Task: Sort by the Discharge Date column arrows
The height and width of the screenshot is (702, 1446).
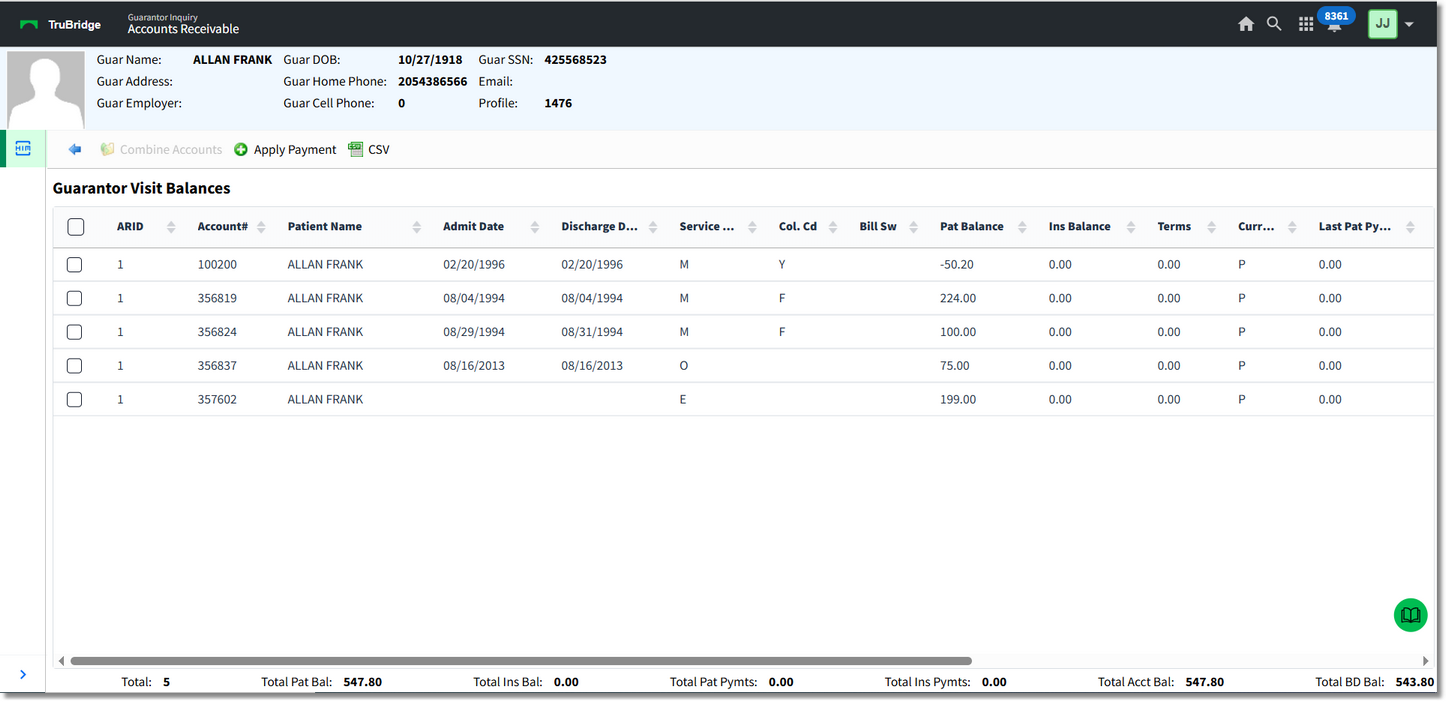Action: [653, 227]
